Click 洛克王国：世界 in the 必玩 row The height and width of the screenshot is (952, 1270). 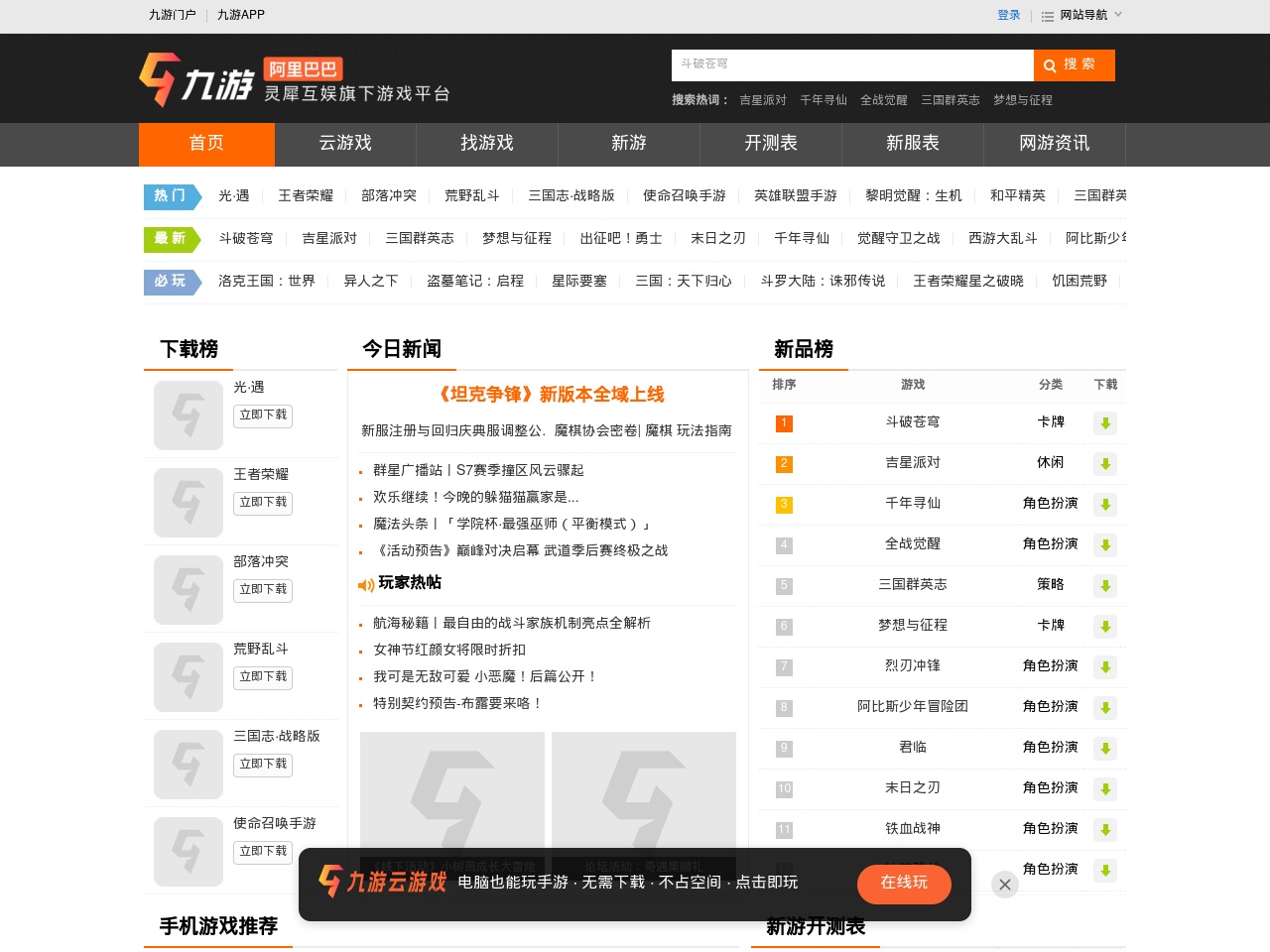pyautogui.click(x=267, y=282)
